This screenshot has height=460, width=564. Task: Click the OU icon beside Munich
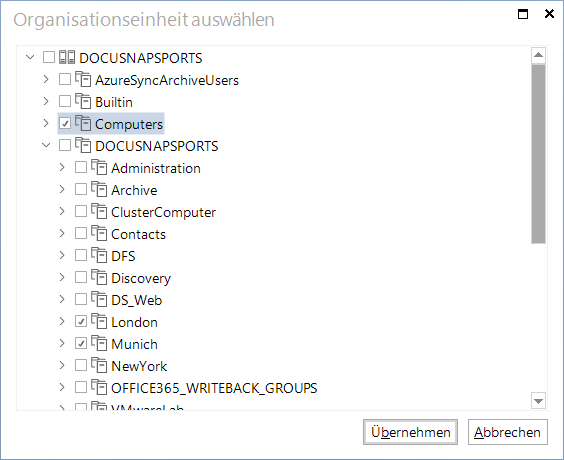click(x=99, y=343)
